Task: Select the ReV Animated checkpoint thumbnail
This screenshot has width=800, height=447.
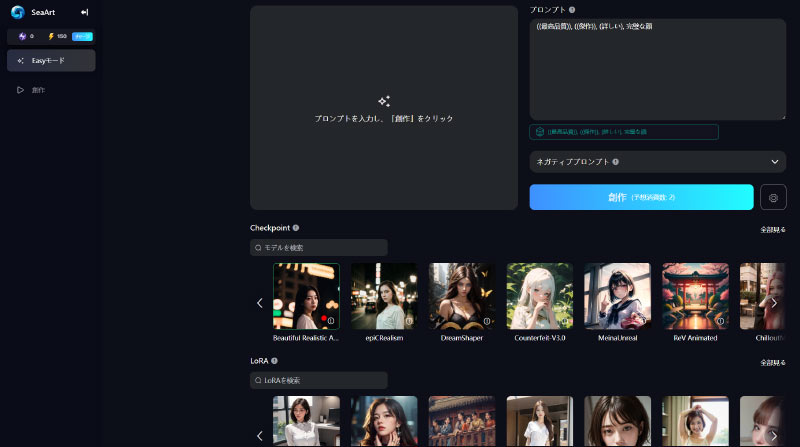Action: pos(695,296)
